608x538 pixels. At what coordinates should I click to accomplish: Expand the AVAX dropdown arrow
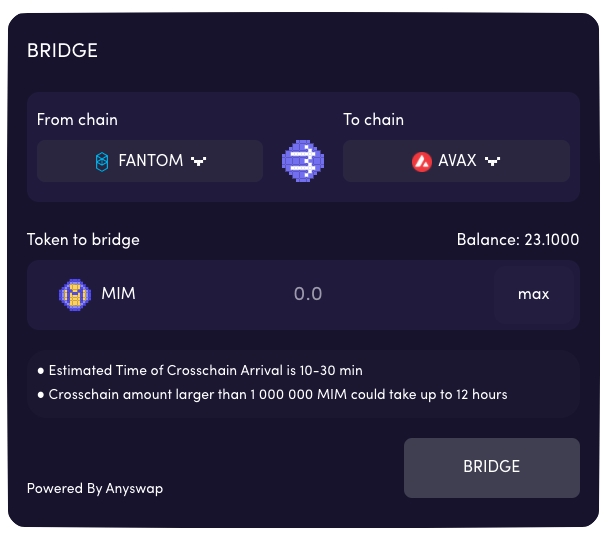tap(492, 161)
